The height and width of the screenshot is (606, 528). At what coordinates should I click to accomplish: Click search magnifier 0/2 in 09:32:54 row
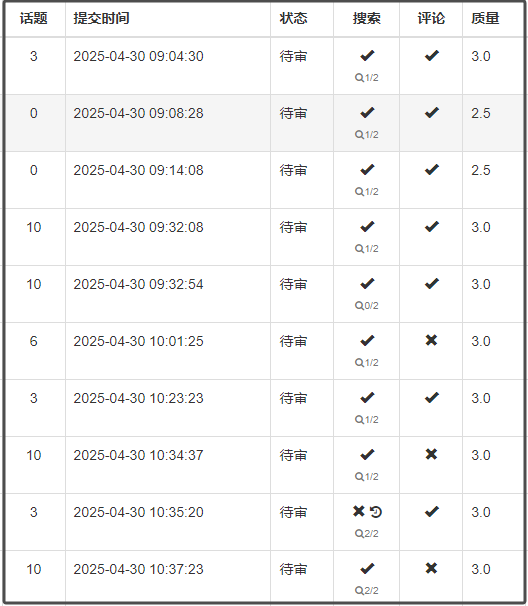[366, 306]
